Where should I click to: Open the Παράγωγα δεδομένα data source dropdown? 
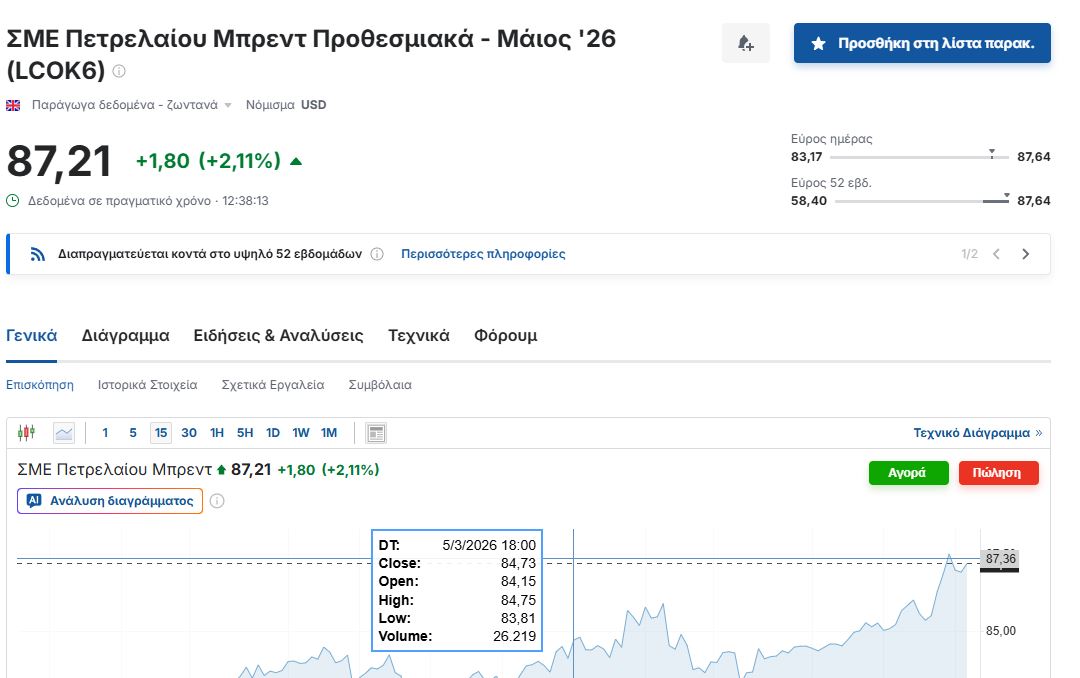click(x=131, y=105)
